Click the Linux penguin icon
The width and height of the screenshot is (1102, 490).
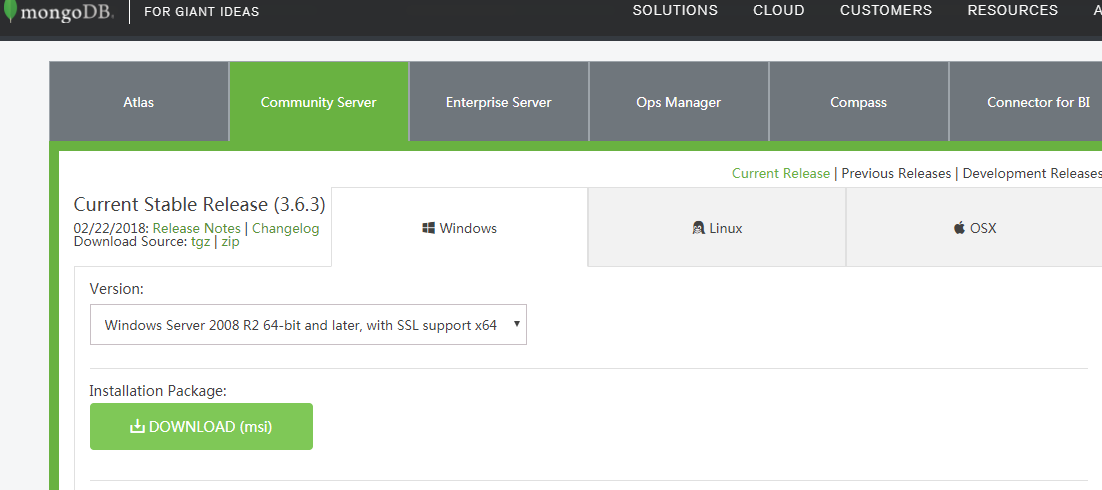click(x=699, y=228)
